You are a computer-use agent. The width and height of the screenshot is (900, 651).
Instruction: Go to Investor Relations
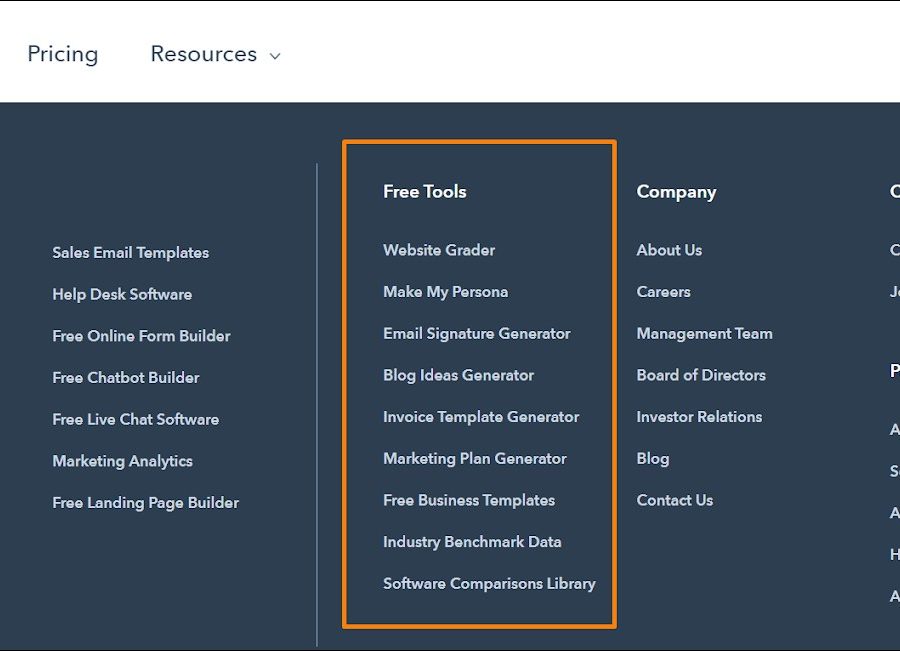[x=699, y=417]
